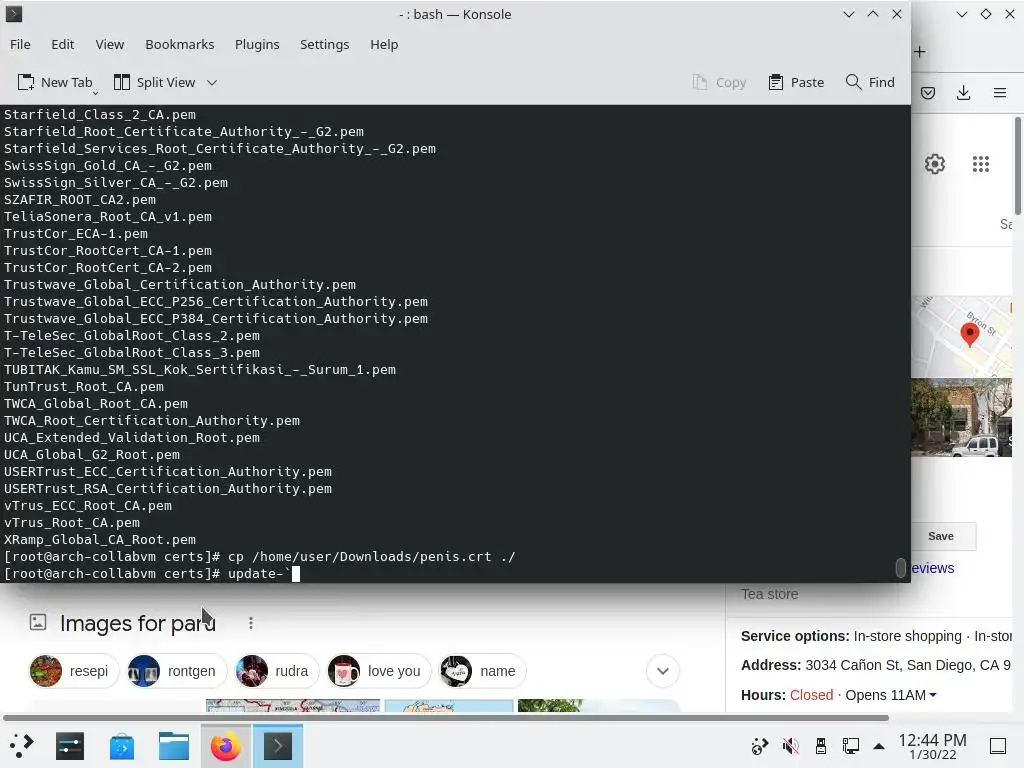The width and height of the screenshot is (1024, 768).
Task: Expand the Opens 11AM hours dropdown
Action: [933, 695]
